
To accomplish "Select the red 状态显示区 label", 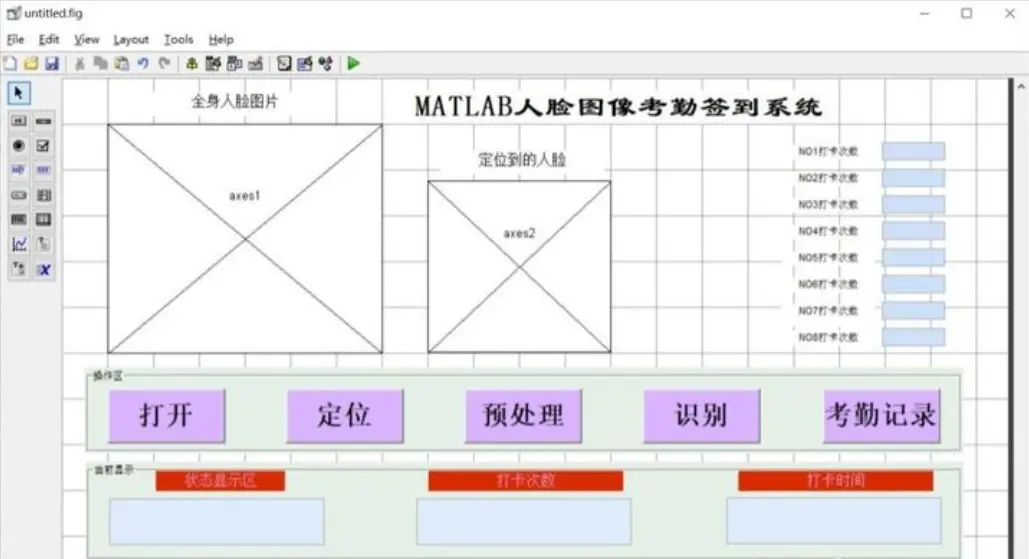I will point(220,481).
